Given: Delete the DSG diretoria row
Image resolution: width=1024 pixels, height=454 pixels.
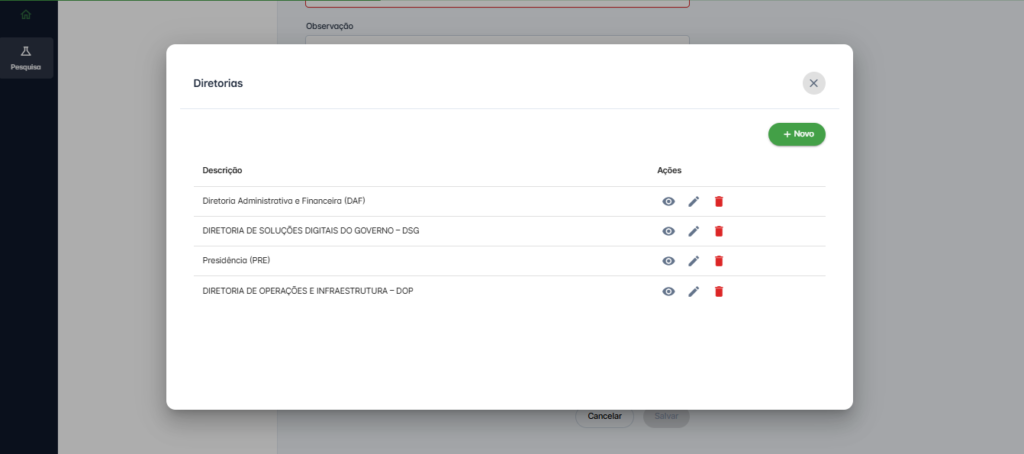Looking at the screenshot, I should (x=719, y=231).
